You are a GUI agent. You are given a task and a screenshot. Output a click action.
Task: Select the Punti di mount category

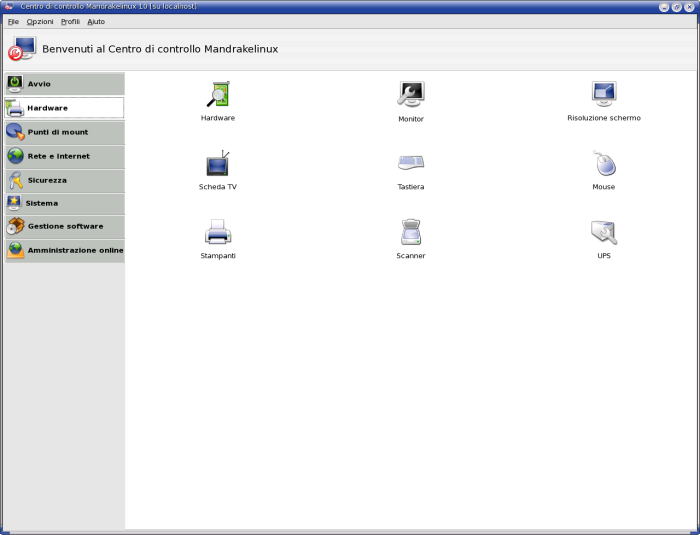point(64,132)
